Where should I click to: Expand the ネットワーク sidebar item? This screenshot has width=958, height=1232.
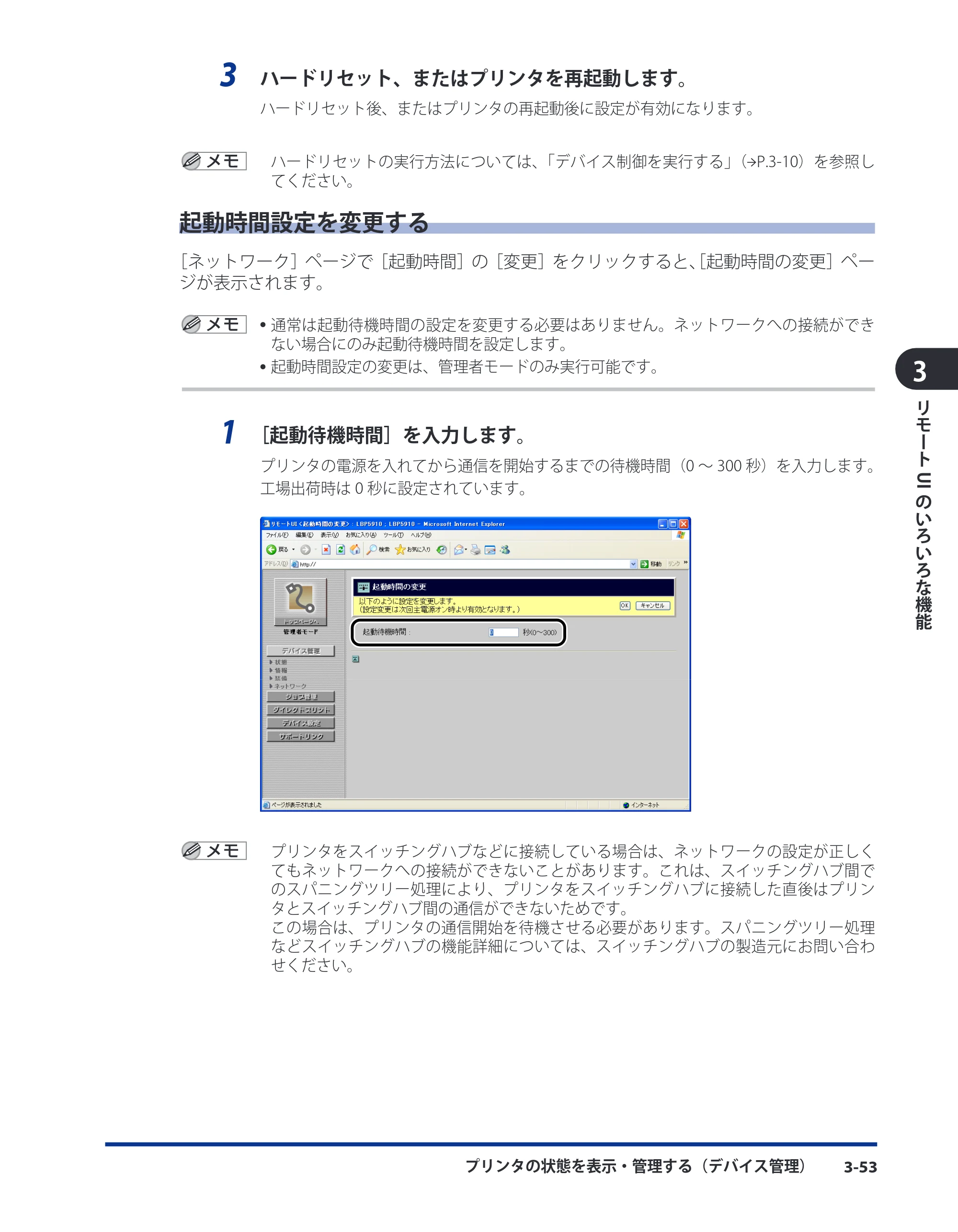pos(288,686)
